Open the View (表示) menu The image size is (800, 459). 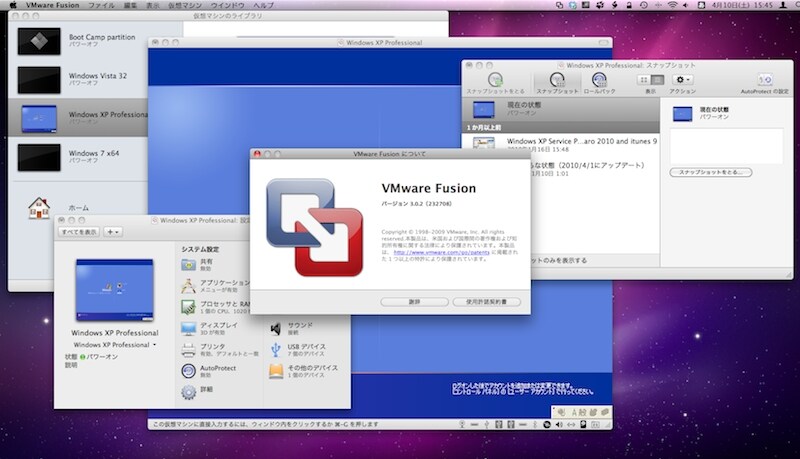pyautogui.click(x=153, y=5)
